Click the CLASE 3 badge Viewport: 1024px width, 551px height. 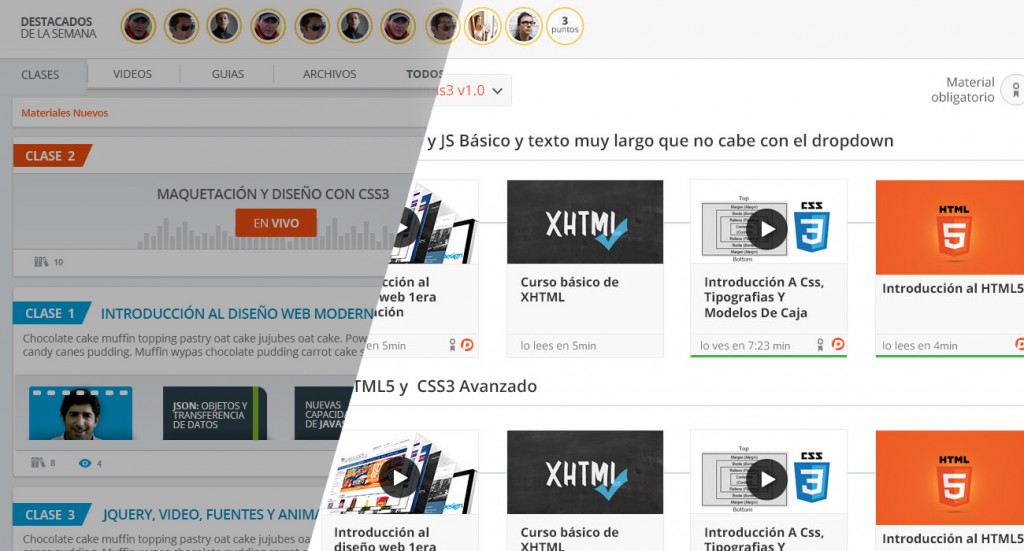point(51,514)
